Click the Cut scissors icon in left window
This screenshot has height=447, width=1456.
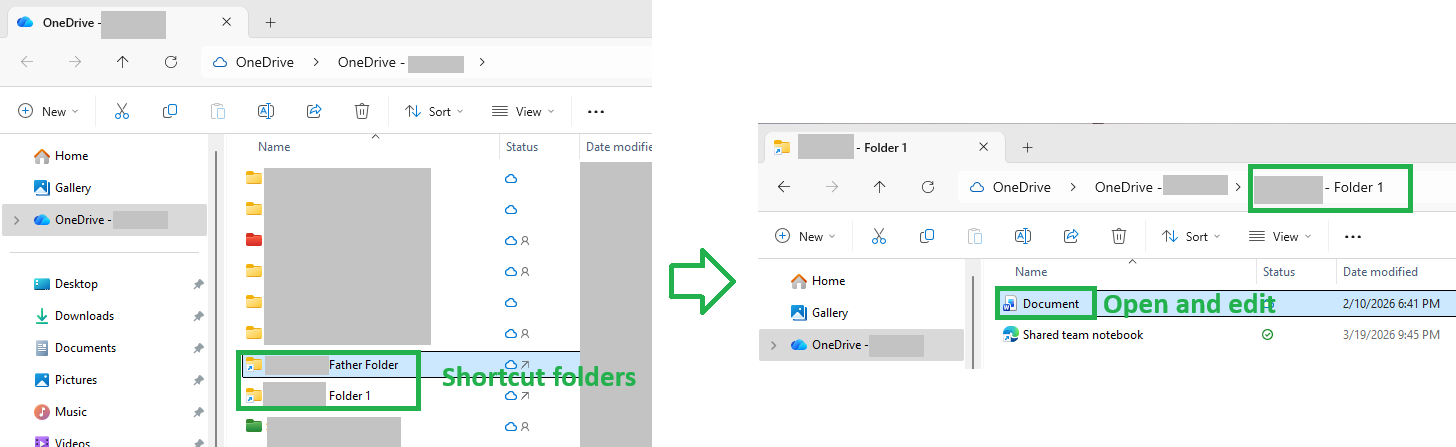point(122,111)
